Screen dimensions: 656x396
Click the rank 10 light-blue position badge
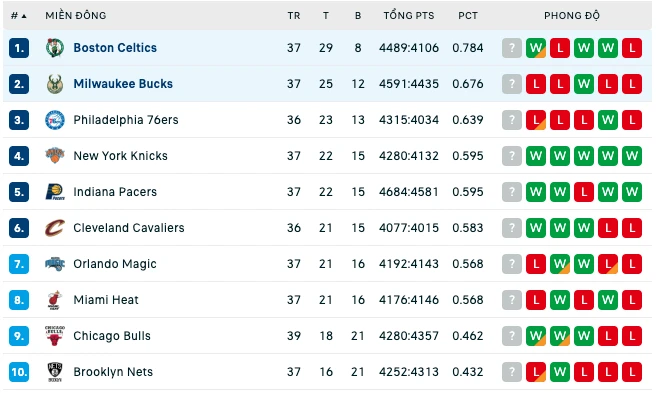pyautogui.click(x=19, y=372)
